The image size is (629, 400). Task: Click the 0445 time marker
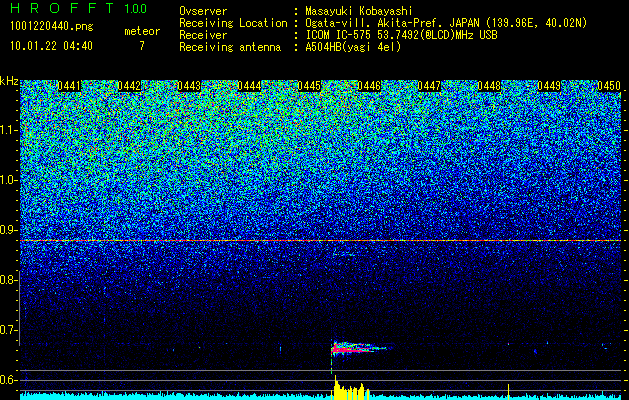[309, 86]
